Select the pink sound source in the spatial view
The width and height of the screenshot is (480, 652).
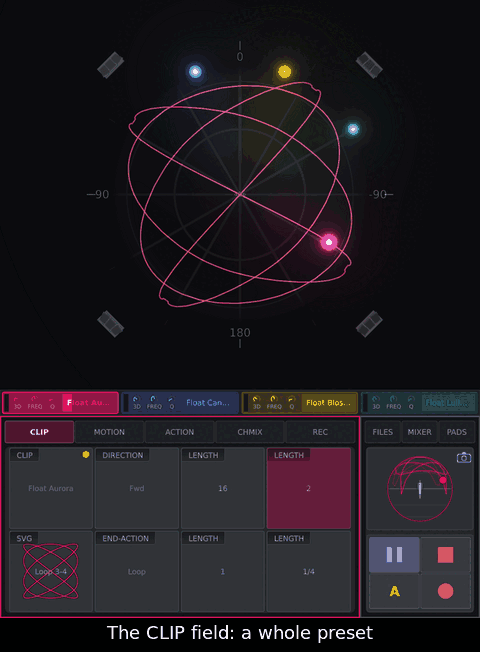pos(329,242)
